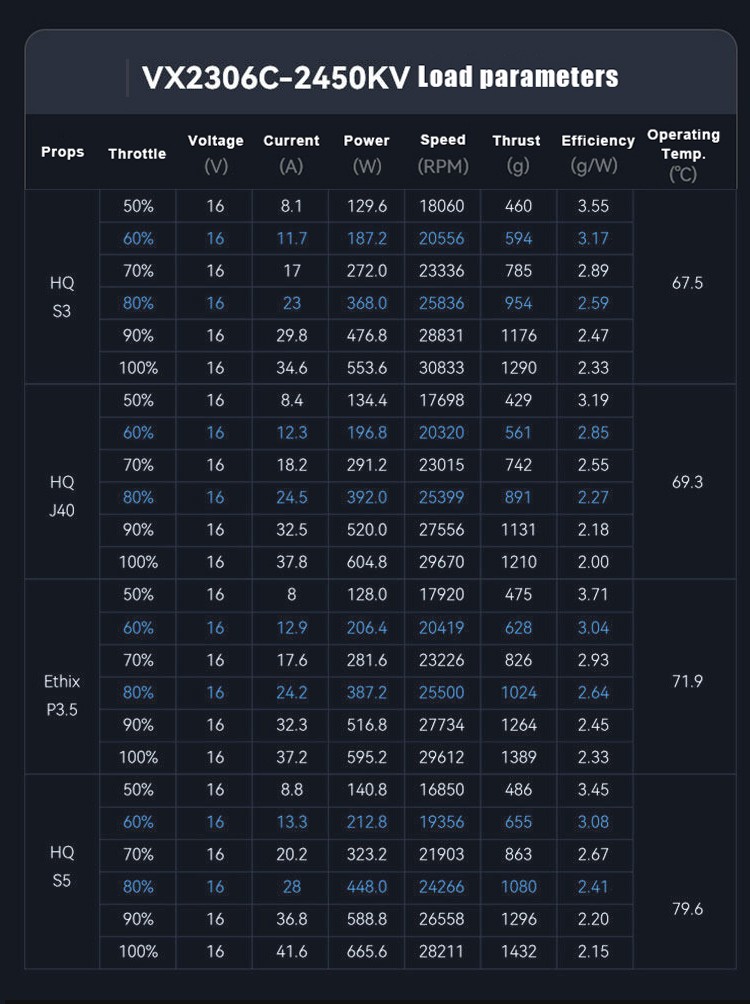Select the Voltage (V) column header
Screen dimensions: 750x1004
215,153
